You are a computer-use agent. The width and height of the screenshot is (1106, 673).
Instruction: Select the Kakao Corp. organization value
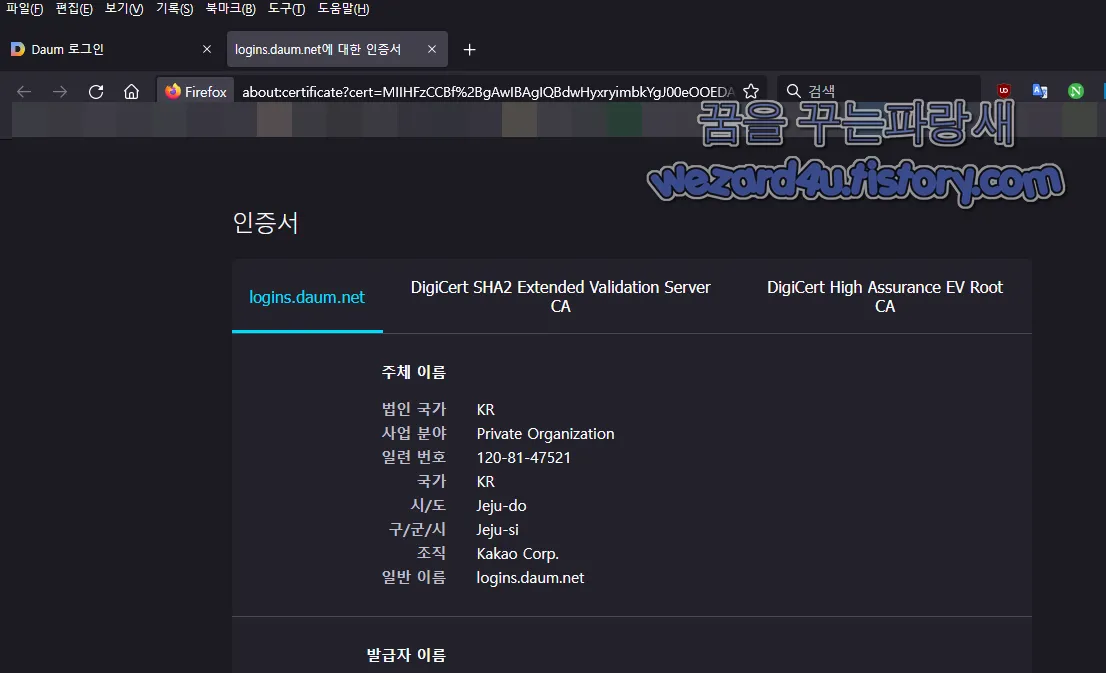pos(517,554)
